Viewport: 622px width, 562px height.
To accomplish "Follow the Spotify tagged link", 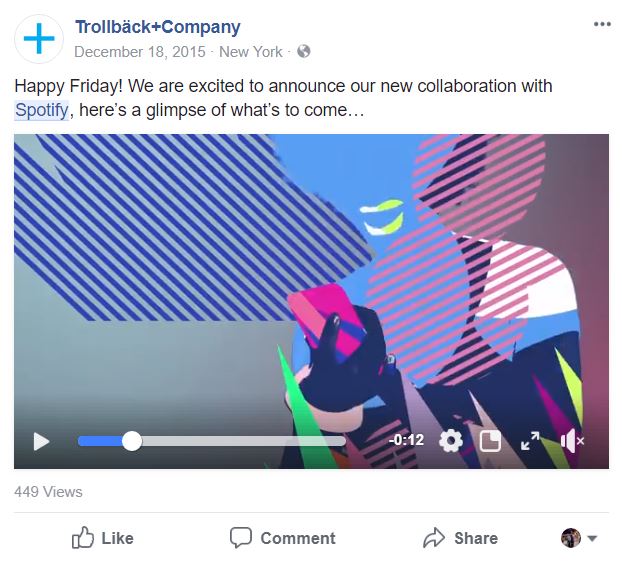I will 42,110.
